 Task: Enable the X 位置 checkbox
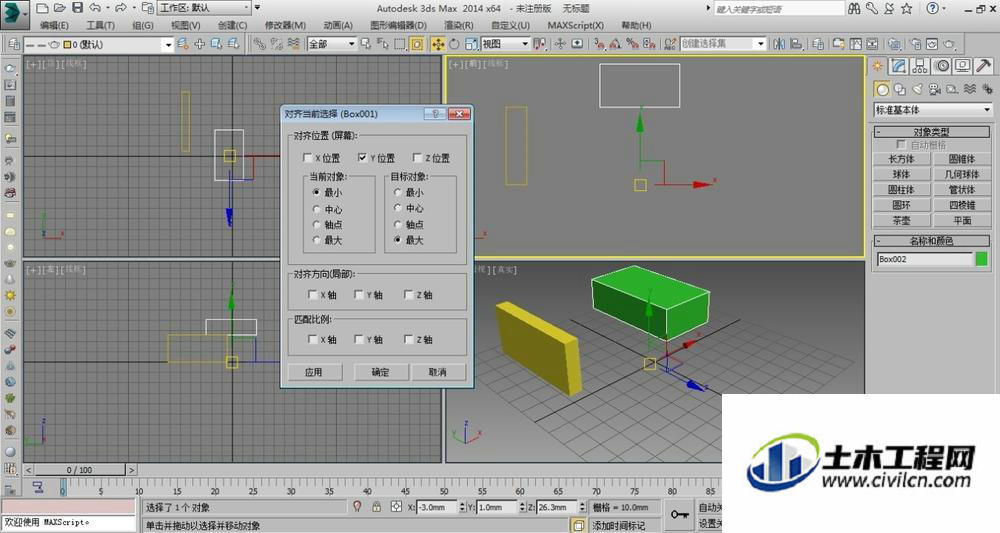coord(308,157)
